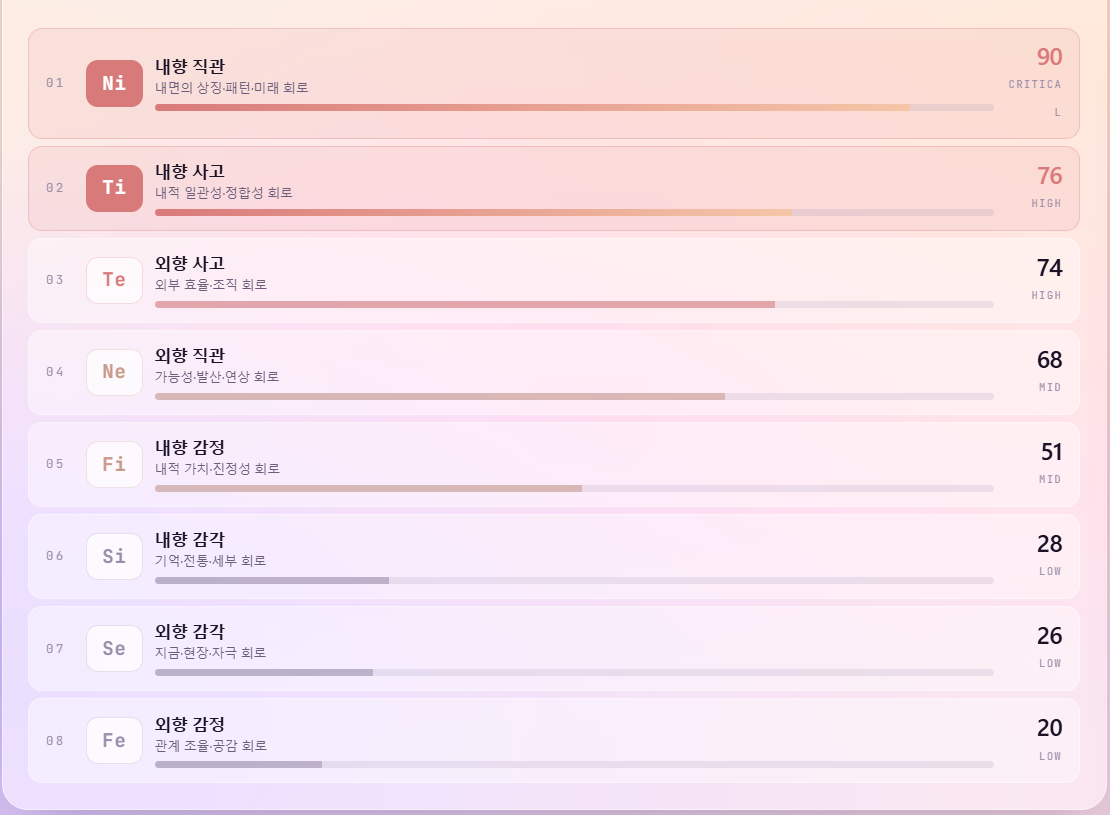The image size is (1110, 815).
Task: Click the 20 LOW score
Action: coord(1050,739)
